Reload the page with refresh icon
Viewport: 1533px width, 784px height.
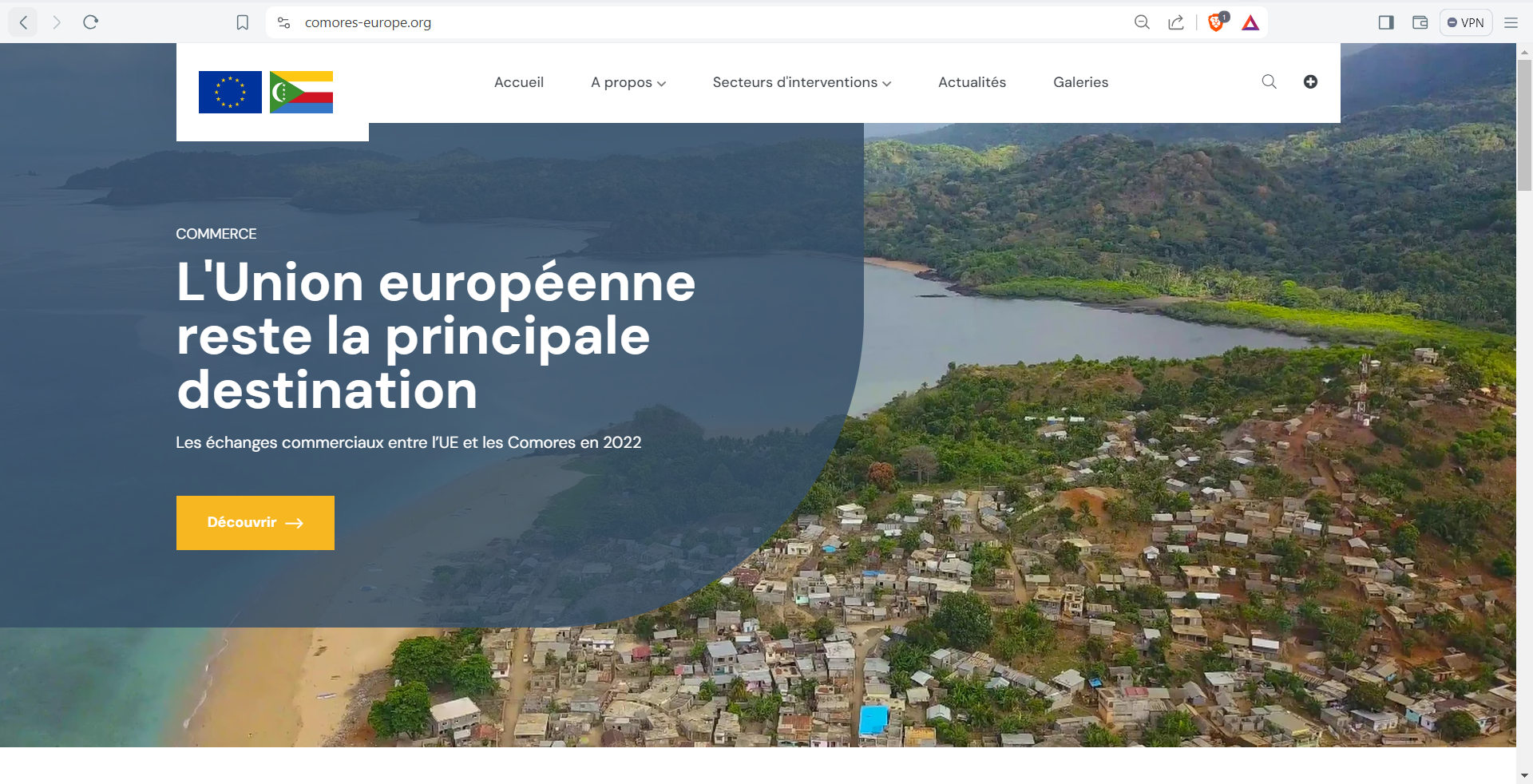click(x=90, y=22)
